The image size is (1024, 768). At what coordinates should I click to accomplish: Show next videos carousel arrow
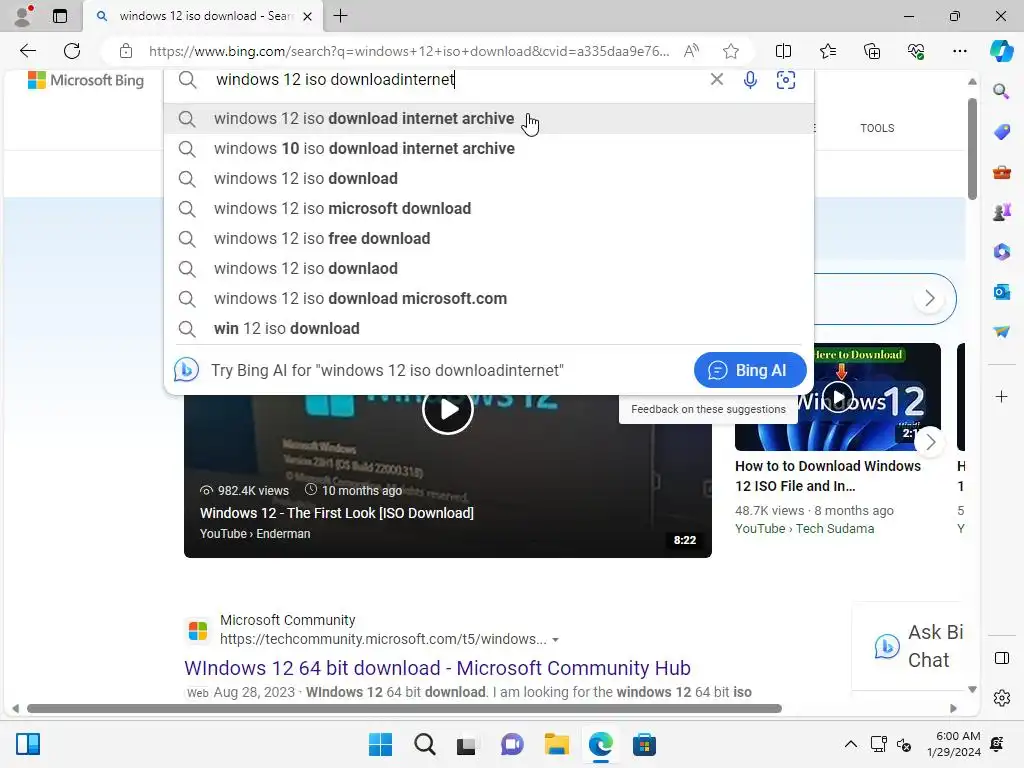(x=930, y=442)
